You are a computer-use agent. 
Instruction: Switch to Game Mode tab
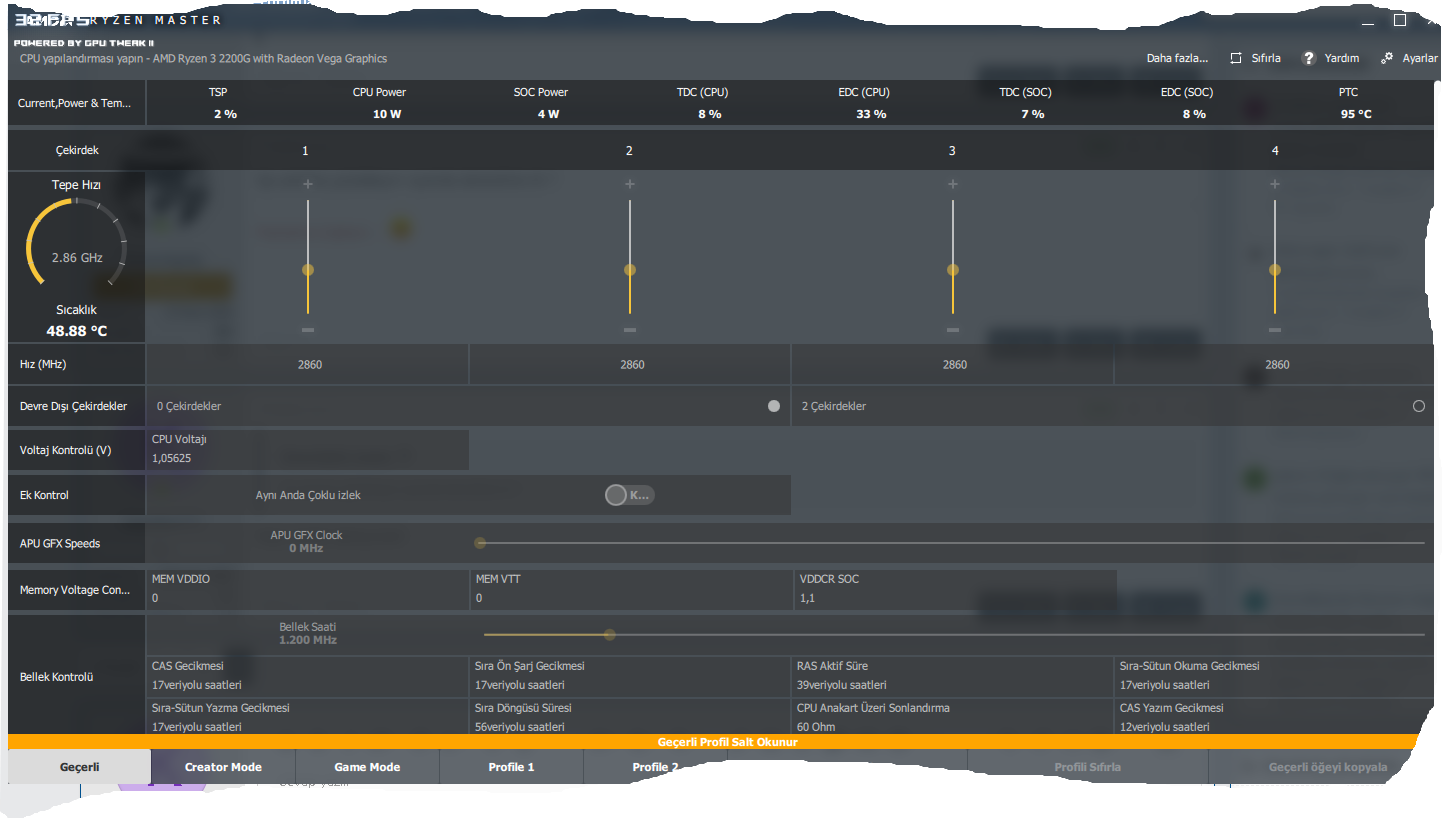pos(367,767)
